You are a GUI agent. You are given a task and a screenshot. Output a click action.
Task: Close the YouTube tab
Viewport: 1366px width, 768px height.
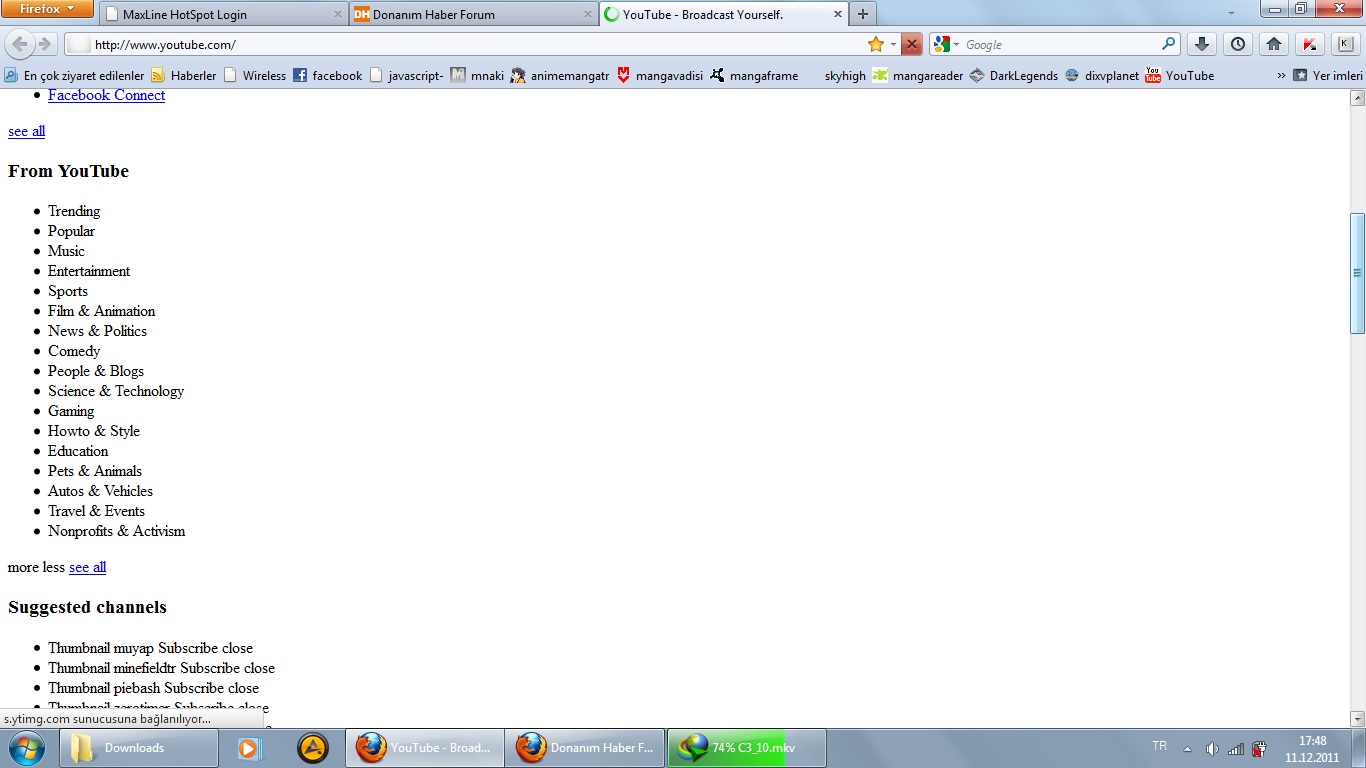tap(836, 14)
